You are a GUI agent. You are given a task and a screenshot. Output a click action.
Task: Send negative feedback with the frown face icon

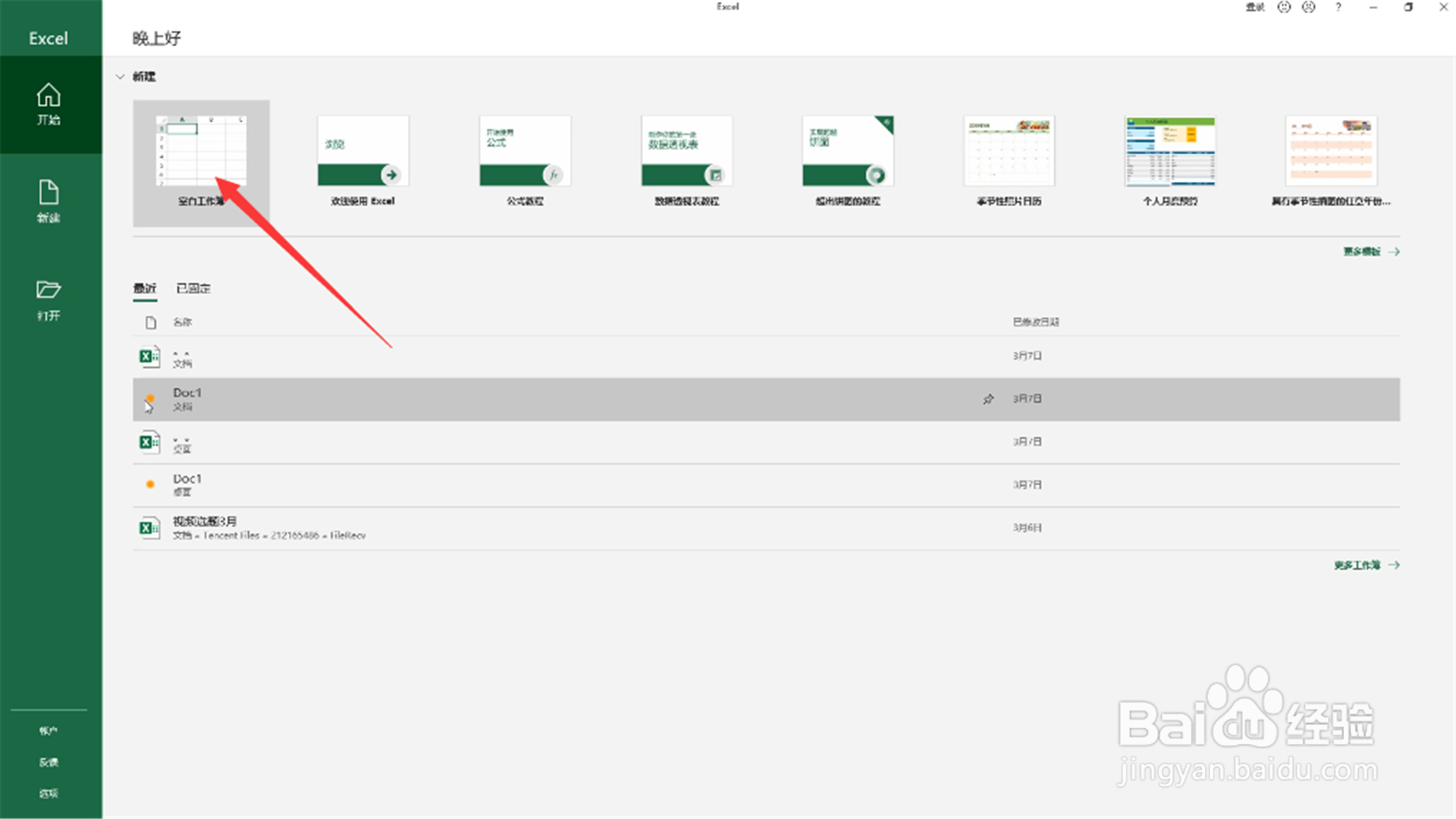1309,8
